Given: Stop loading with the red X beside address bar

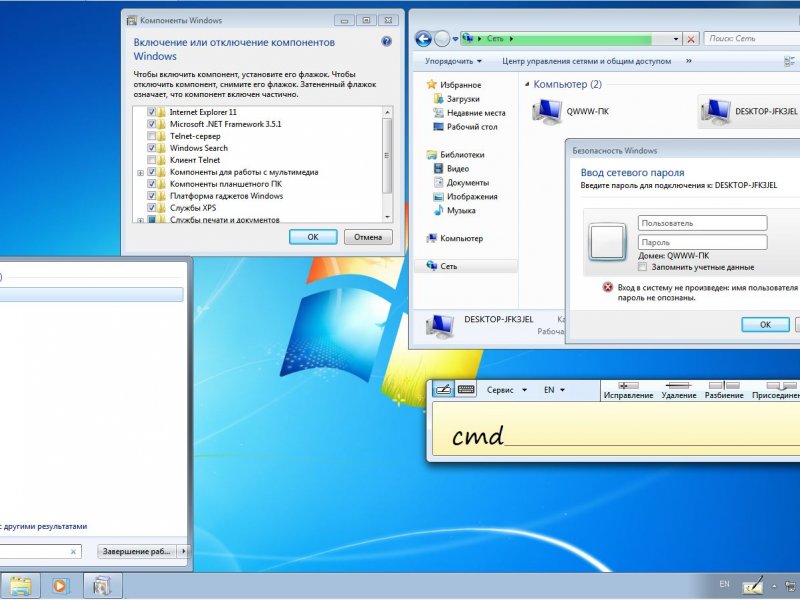Looking at the screenshot, I should (691, 39).
